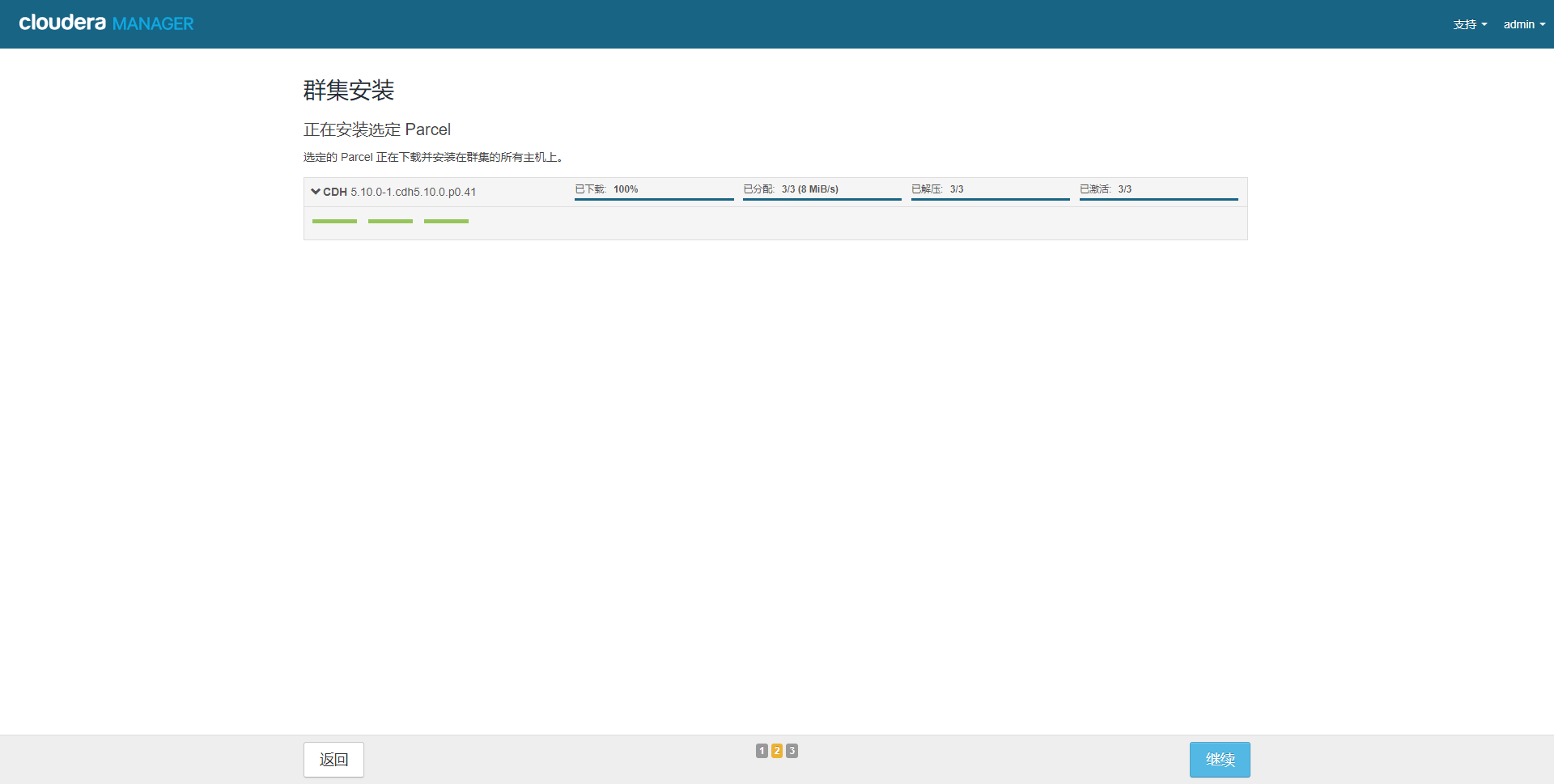
Task: Select wizard step 2 indicator
Action: click(777, 751)
